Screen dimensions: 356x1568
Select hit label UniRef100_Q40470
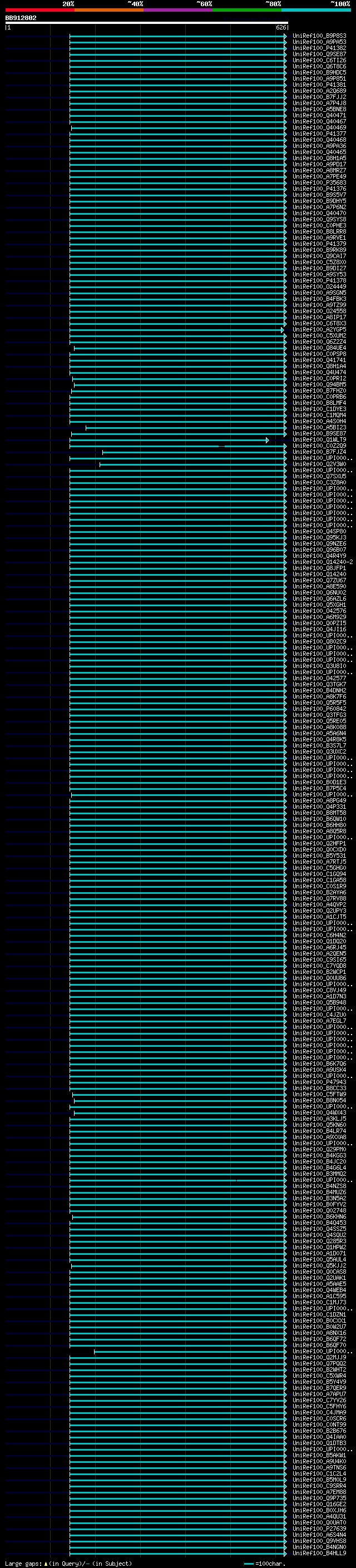pos(319,213)
